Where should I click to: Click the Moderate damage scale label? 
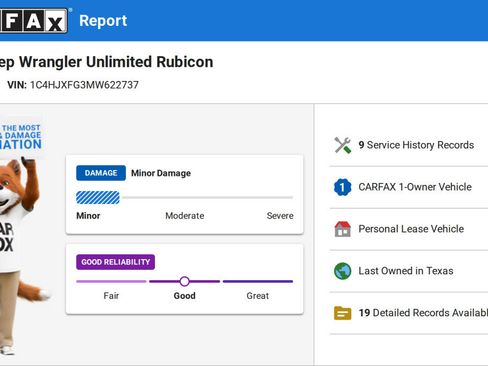click(x=185, y=216)
